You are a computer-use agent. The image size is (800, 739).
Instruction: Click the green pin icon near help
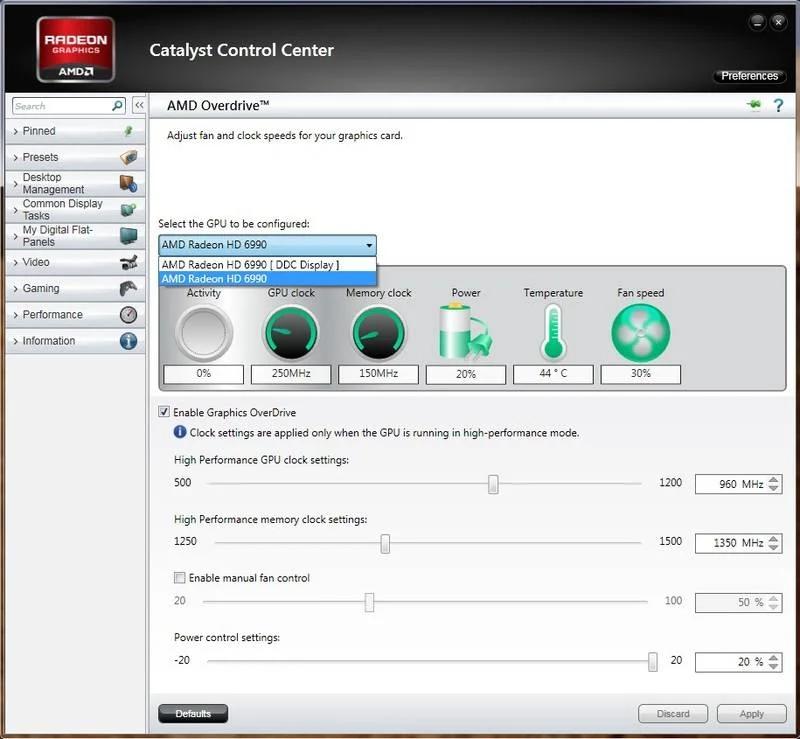(x=753, y=106)
